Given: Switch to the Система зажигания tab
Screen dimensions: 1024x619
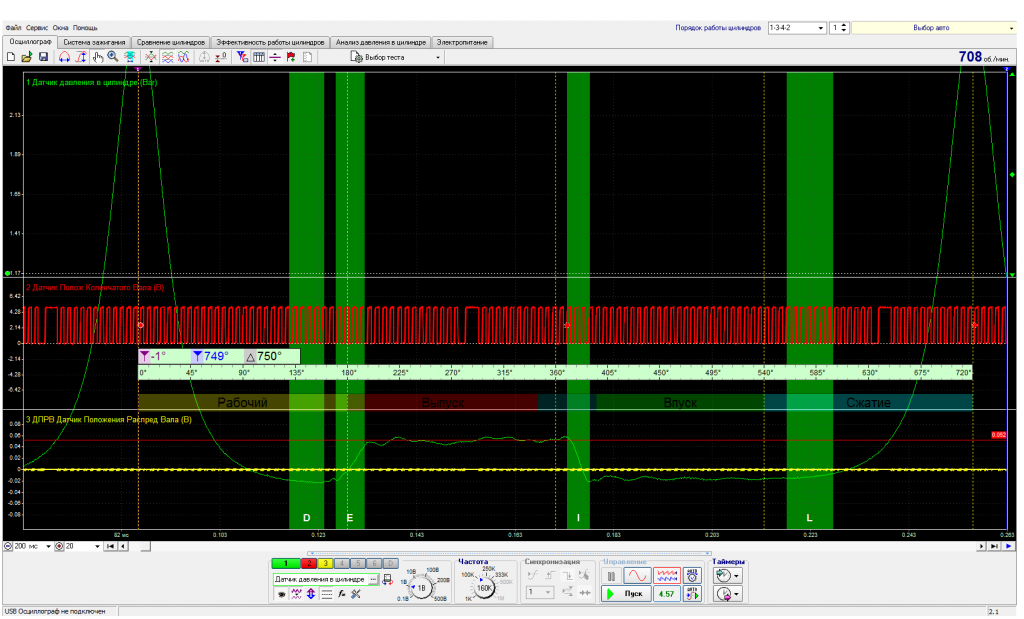Looking at the screenshot, I should (x=94, y=42).
